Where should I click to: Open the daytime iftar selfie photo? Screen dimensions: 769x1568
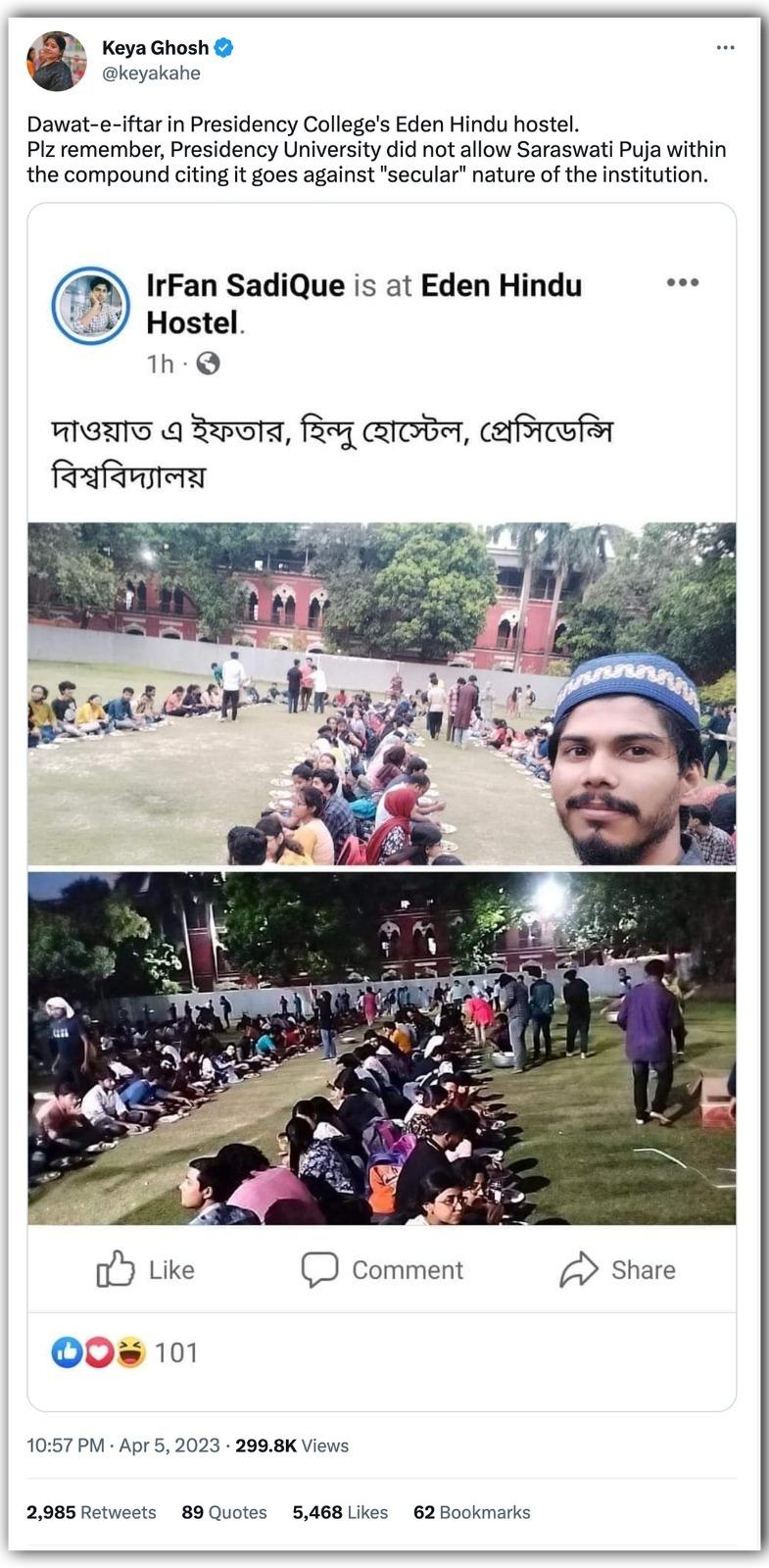point(382,694)
